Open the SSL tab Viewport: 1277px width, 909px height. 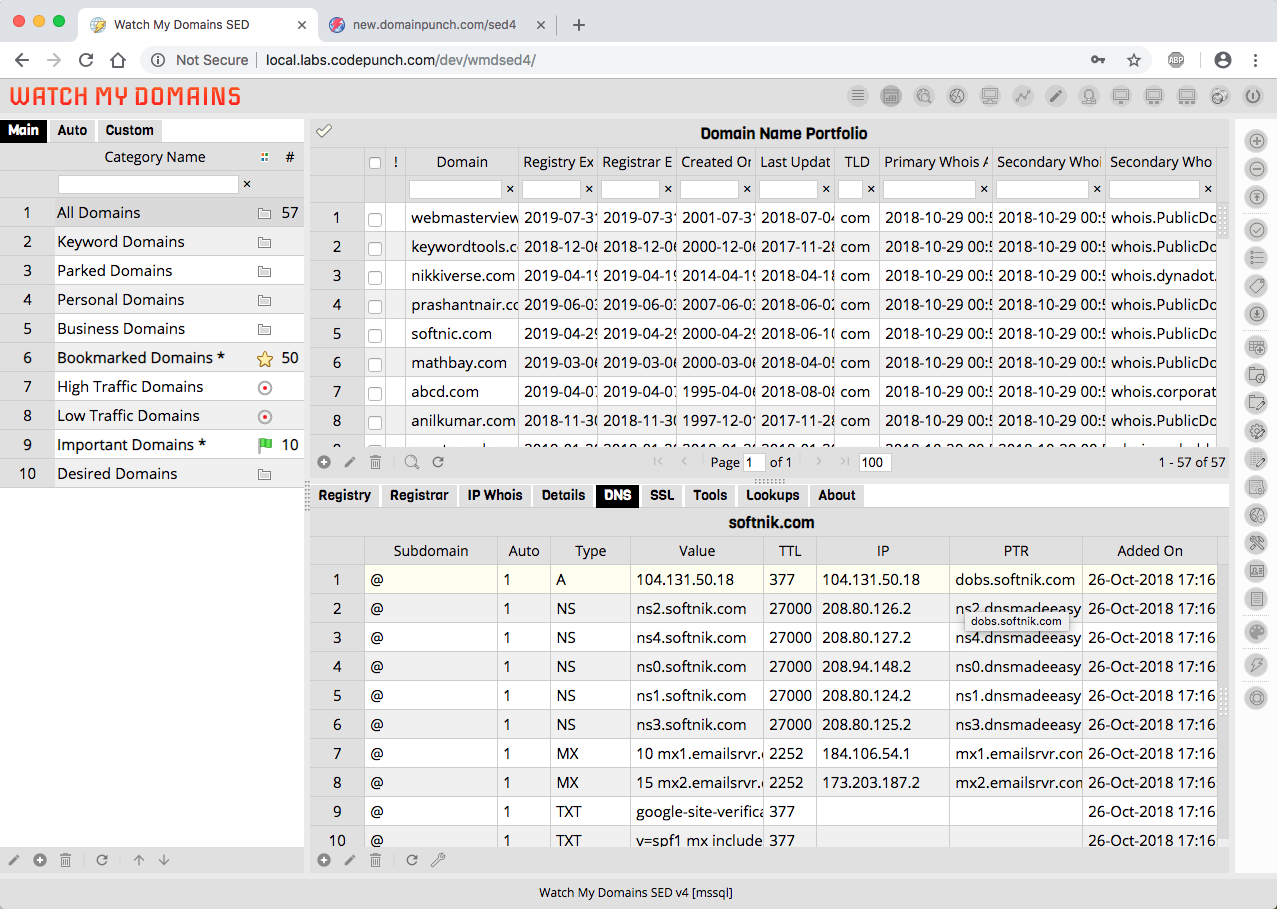662,495
